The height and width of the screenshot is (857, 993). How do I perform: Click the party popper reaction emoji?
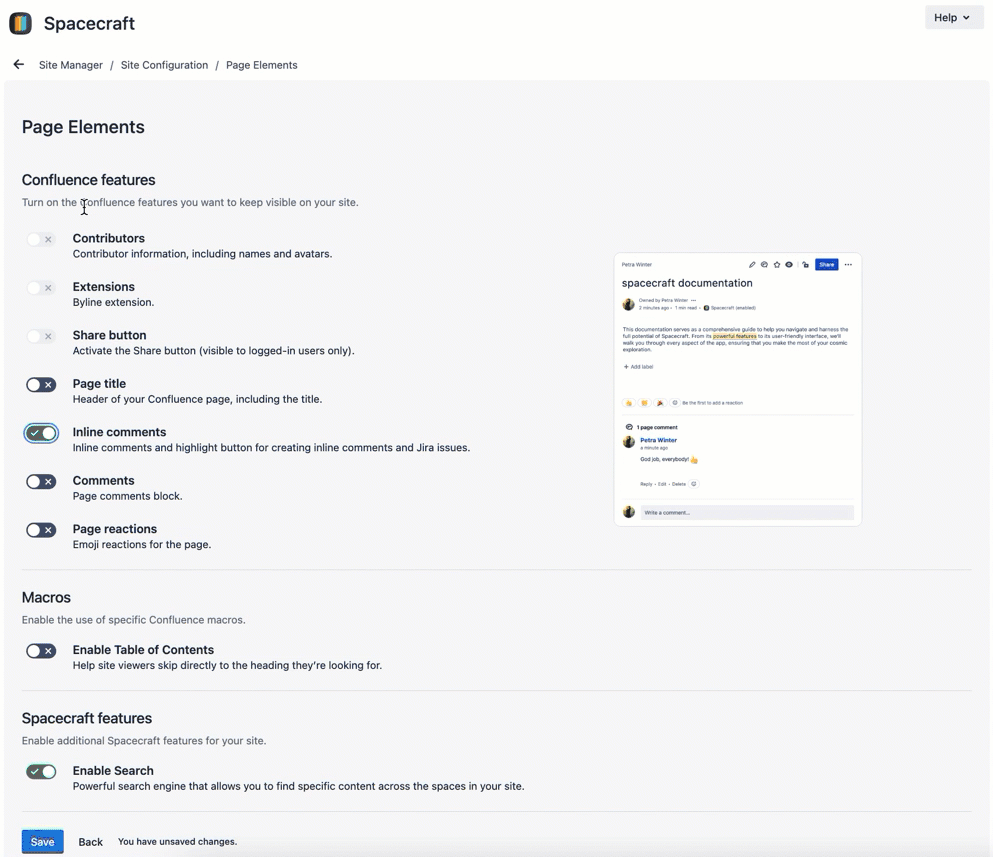659,401
